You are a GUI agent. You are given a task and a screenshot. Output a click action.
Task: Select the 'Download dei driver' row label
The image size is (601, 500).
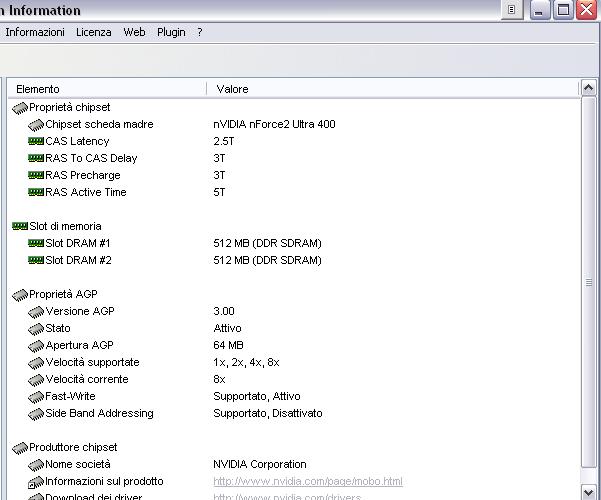(x=94, y=497)
